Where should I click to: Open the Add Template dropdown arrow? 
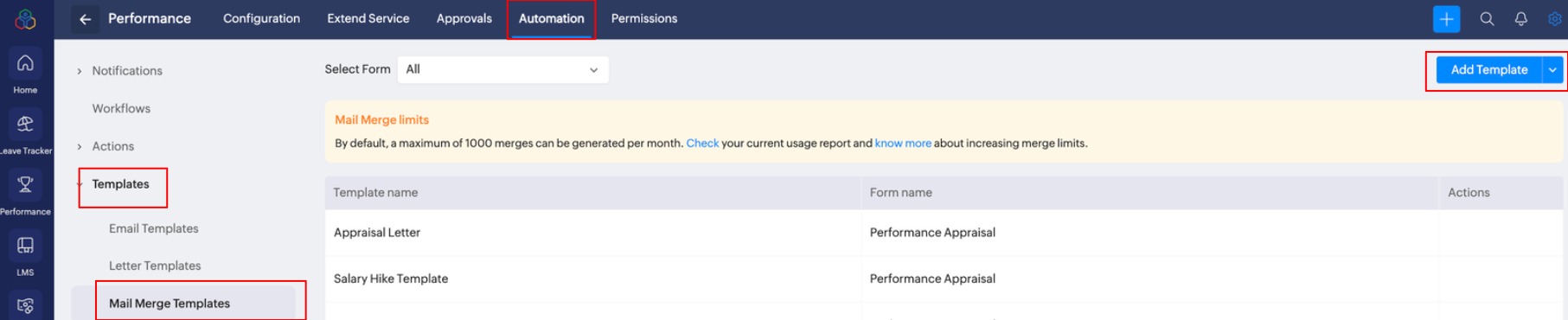[x=1552, y=70]
